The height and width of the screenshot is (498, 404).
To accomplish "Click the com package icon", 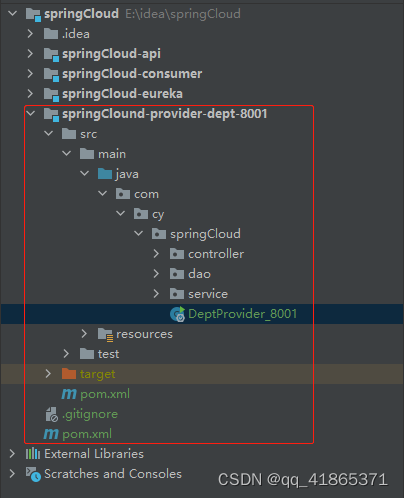I will tap(123, 194).
